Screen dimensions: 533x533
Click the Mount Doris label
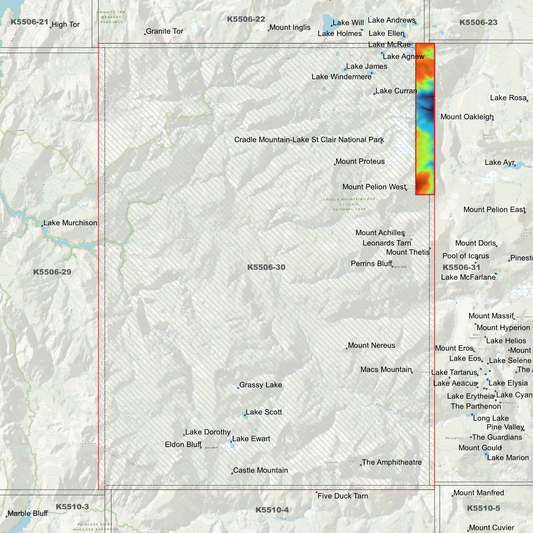coord(476,243)
